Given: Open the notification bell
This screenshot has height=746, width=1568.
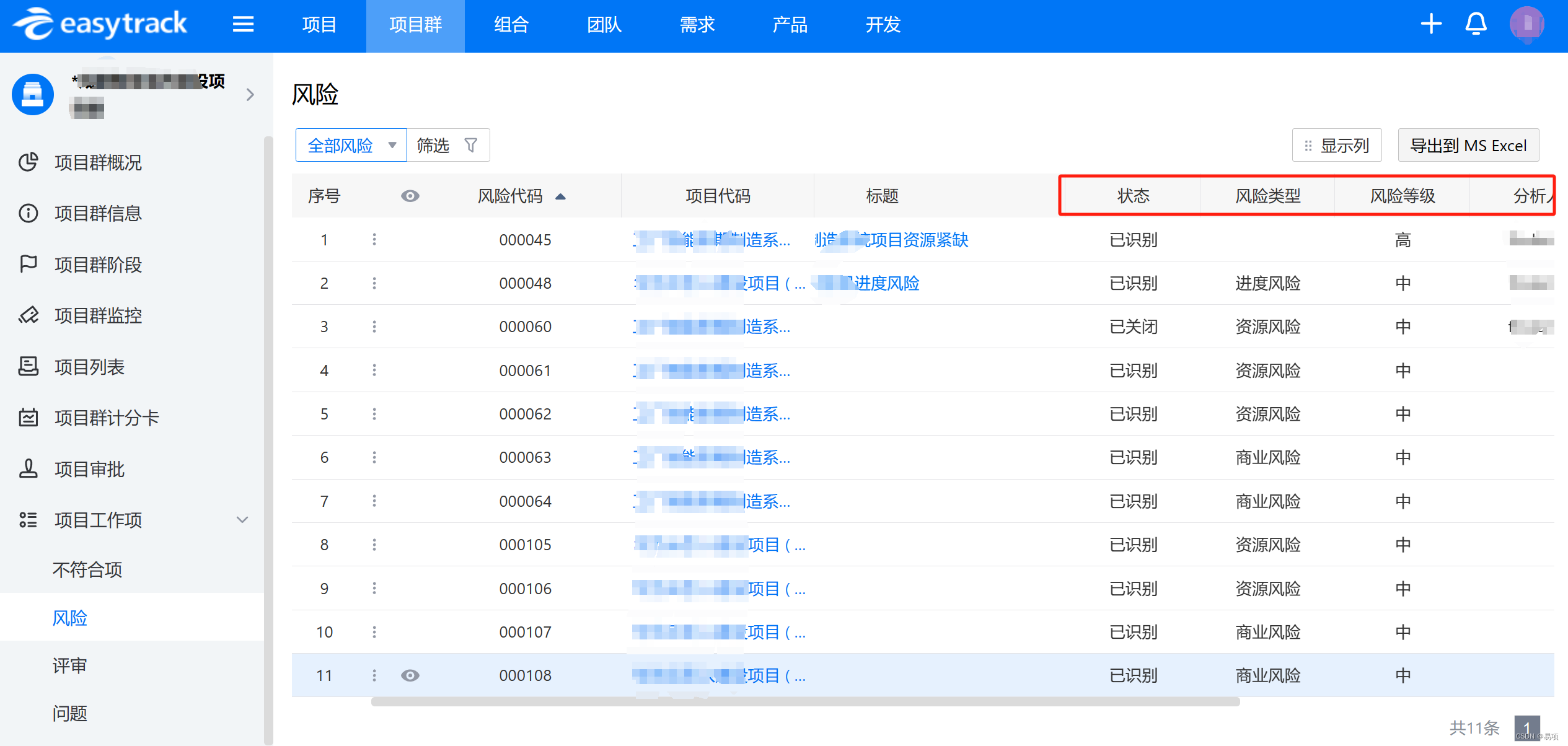Looking at the screenshot, I should pos(1476,25).
